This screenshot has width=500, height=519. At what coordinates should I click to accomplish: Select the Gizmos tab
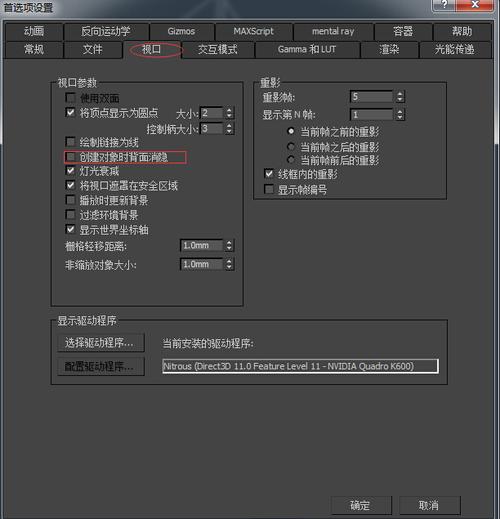182,32
